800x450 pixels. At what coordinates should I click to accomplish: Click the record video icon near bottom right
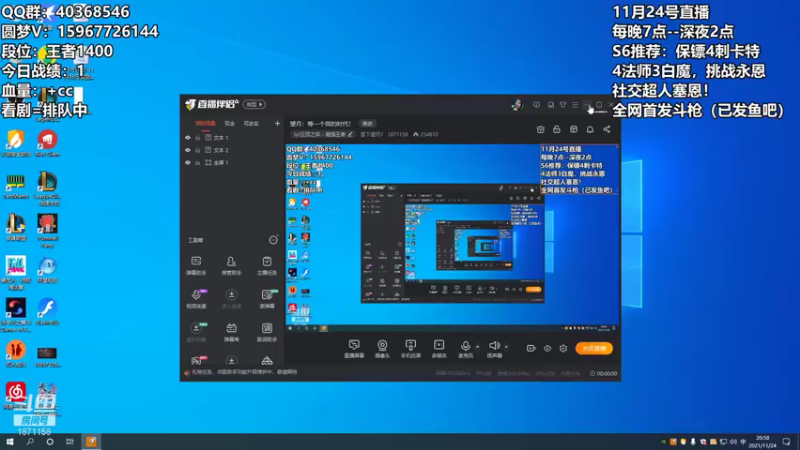tap(531, 348)
